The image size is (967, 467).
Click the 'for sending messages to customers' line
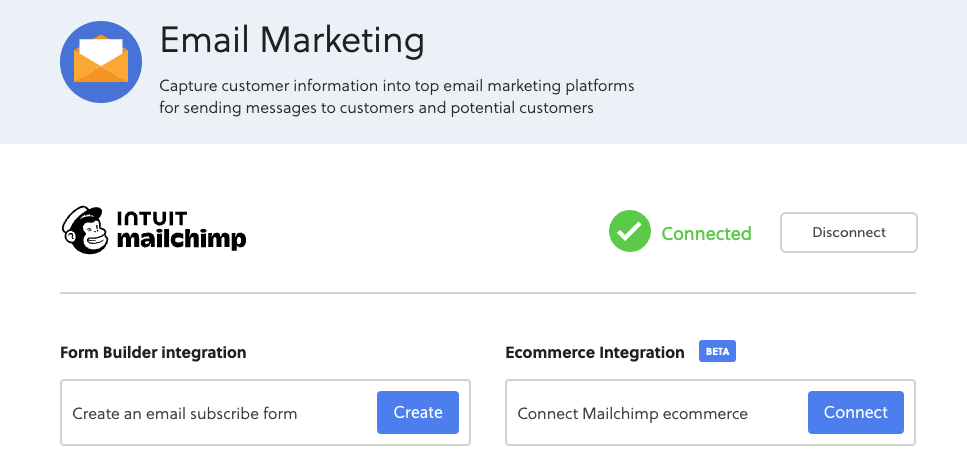[x=376, y=108]
